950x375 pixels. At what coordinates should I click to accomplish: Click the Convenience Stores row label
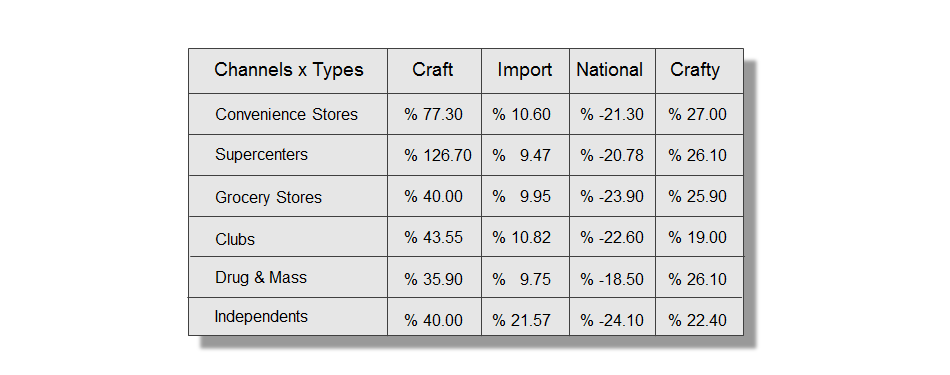pyautogui.click(x=287, y=114)
